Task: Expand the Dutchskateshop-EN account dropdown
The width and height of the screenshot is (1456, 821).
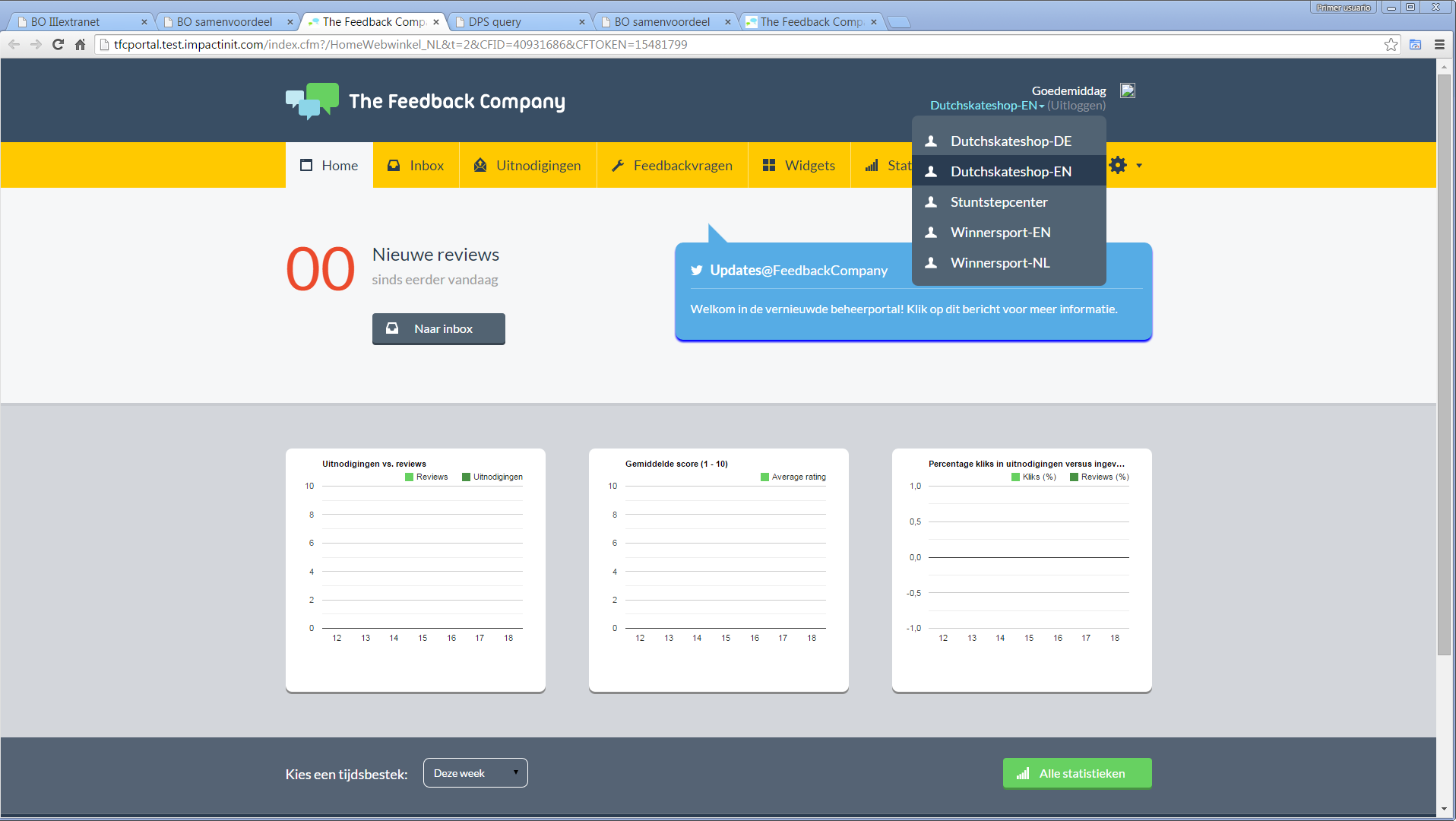Action: coord(986,106)
